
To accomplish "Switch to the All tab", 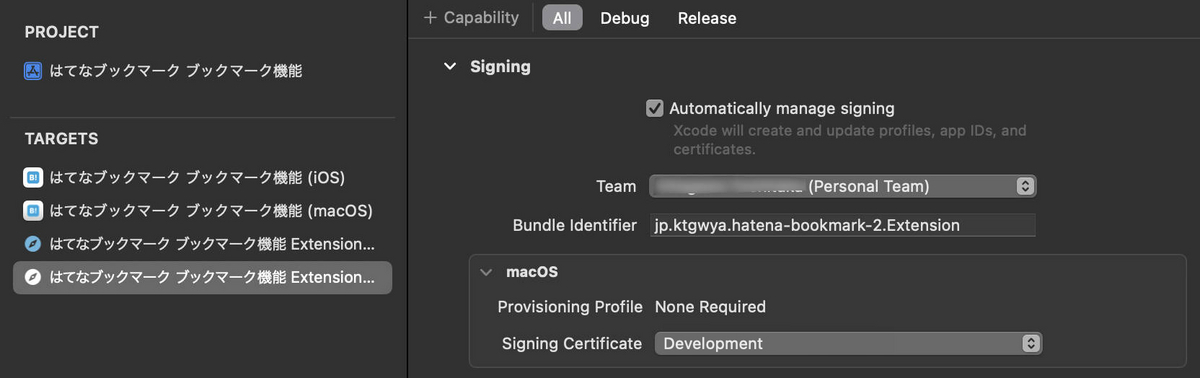I will point(562,18).
